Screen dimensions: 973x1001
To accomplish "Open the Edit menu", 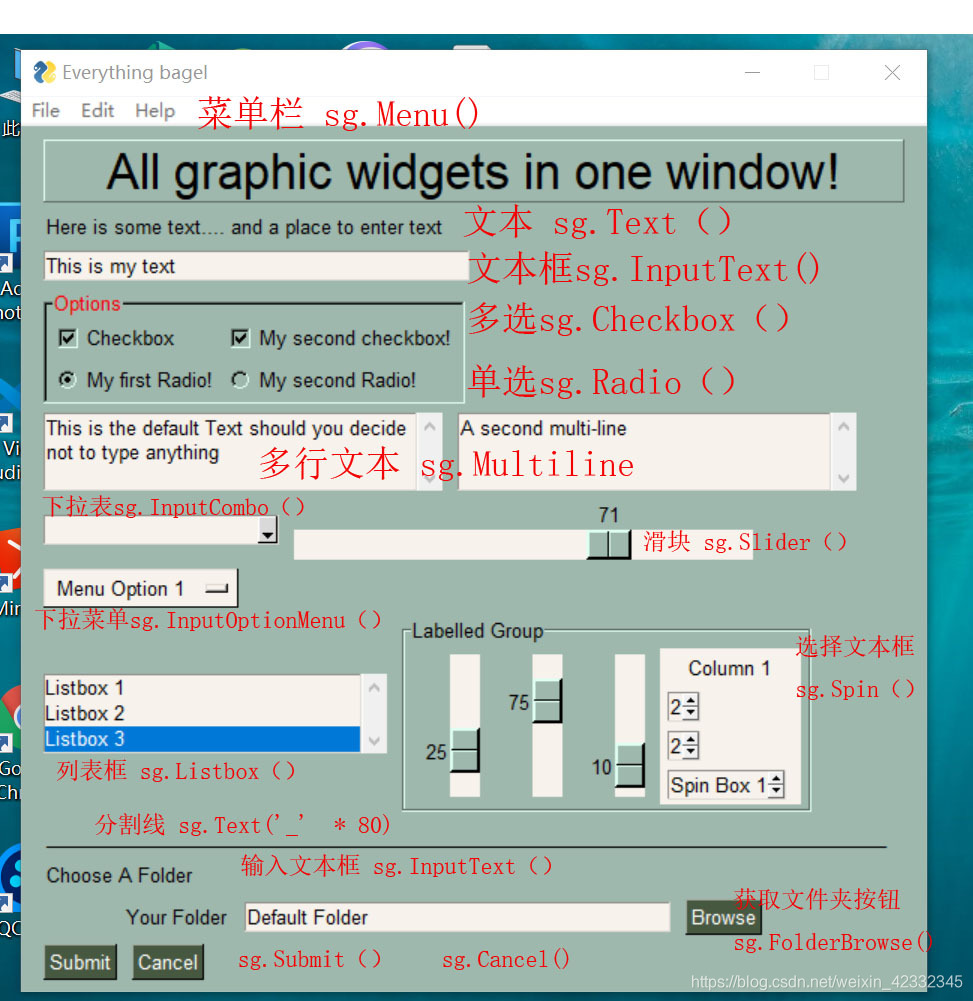I will point(97,111).
